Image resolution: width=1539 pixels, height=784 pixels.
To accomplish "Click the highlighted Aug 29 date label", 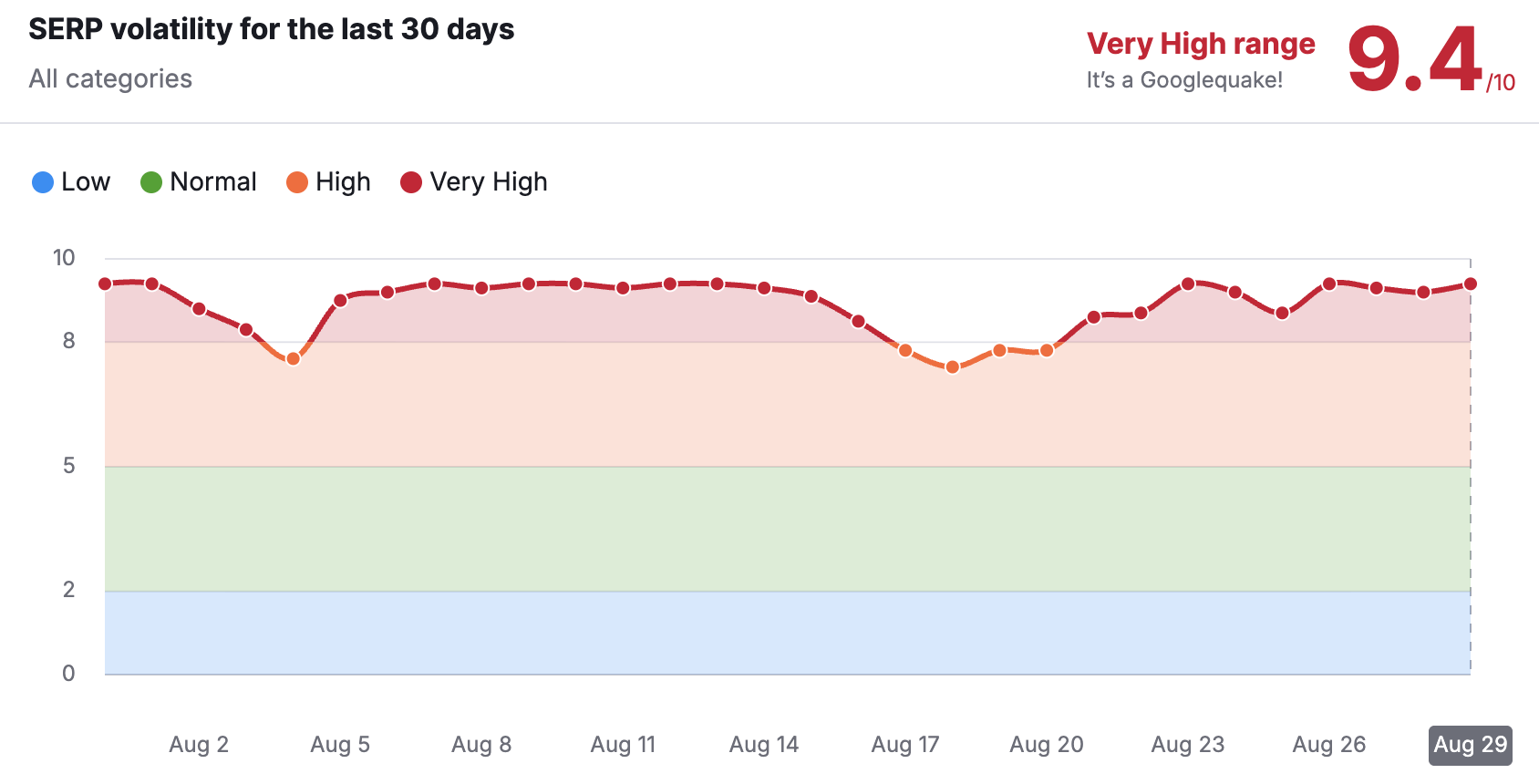I will 1470,745.
